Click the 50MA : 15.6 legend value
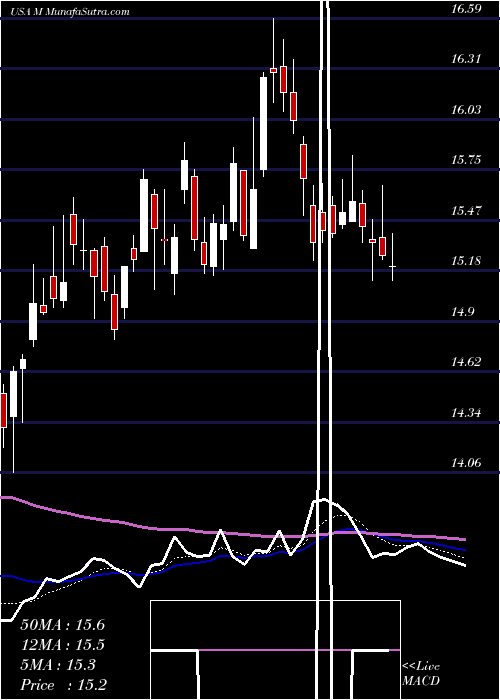The image size is (500, 700). [x=63, y=625]
